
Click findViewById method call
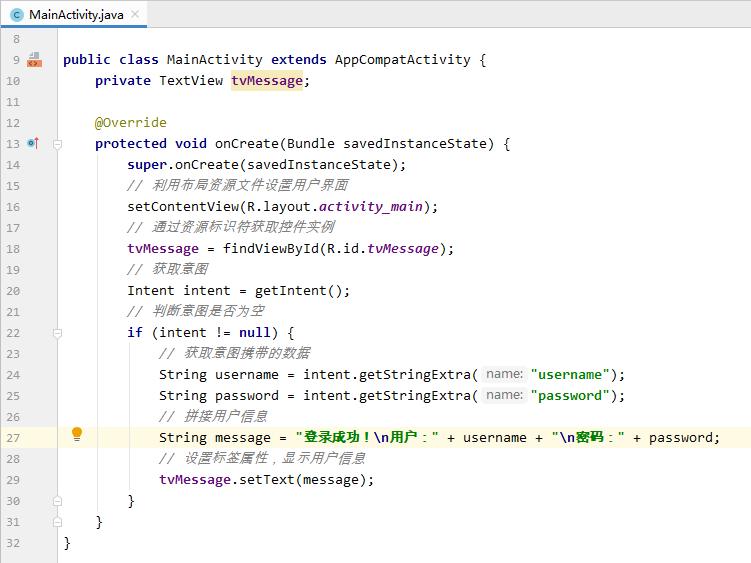coord(271,249)
